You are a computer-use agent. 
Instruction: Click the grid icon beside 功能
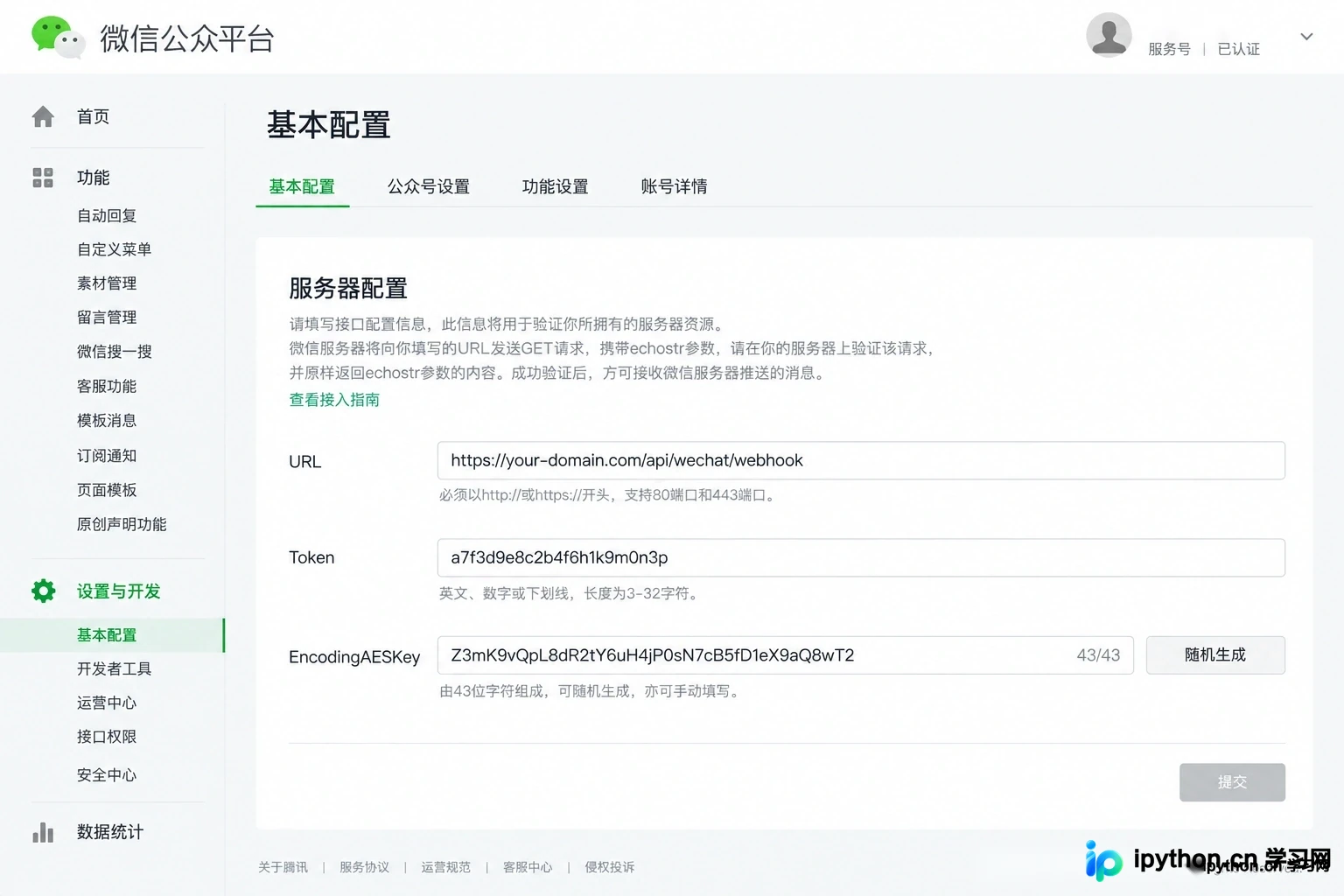tap(43, 178)
